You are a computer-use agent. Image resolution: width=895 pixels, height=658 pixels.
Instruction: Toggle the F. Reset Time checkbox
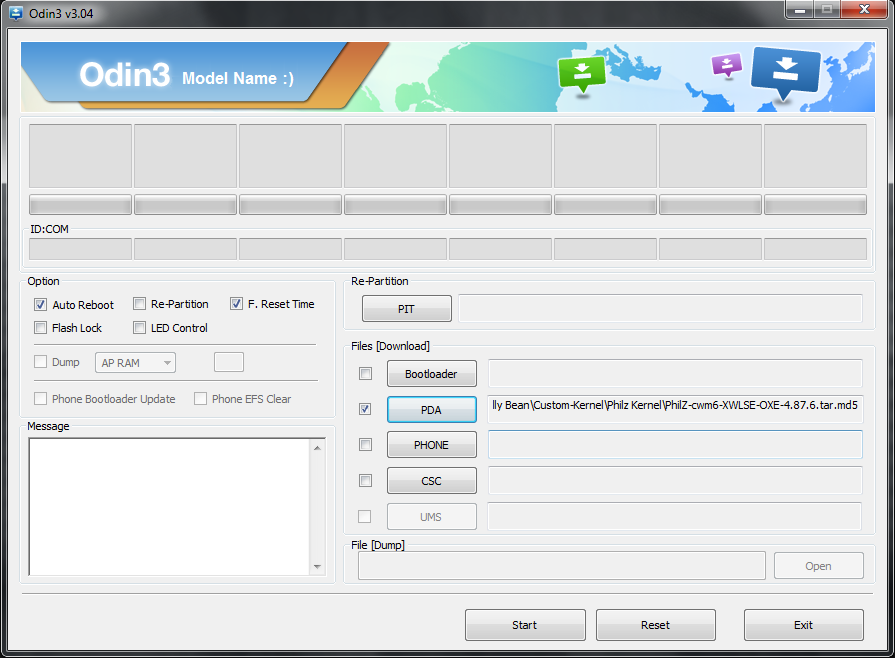(236, 304)
